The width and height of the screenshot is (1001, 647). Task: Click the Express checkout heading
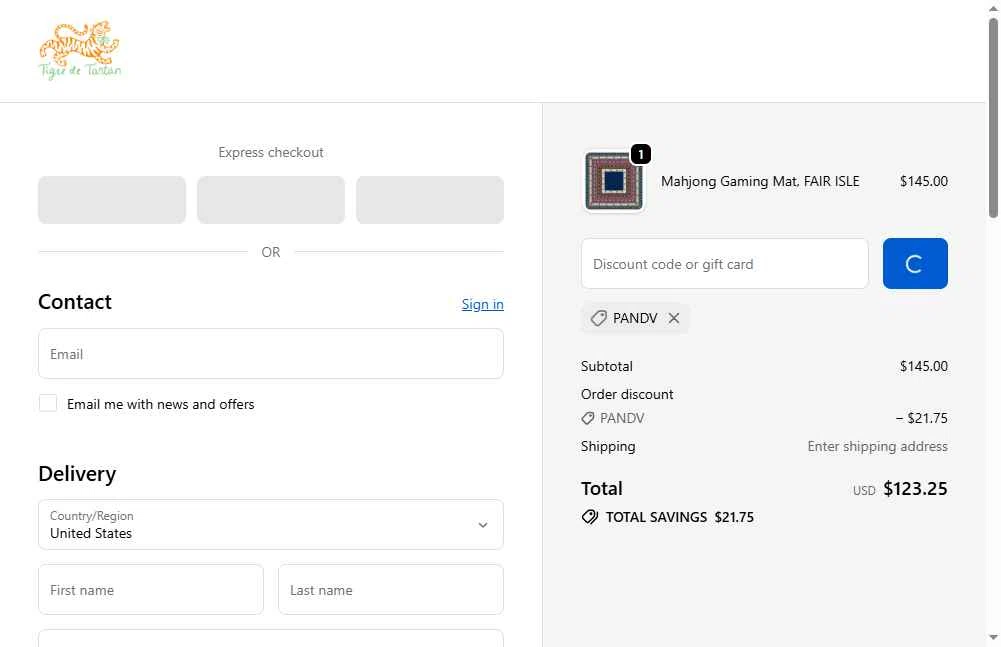(271, 152)
